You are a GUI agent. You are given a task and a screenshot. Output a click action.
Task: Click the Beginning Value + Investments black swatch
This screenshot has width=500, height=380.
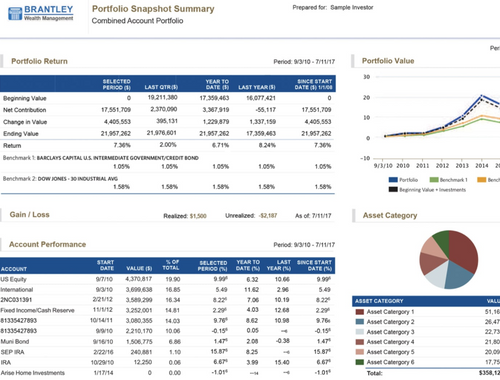click(x=393, y=190)
